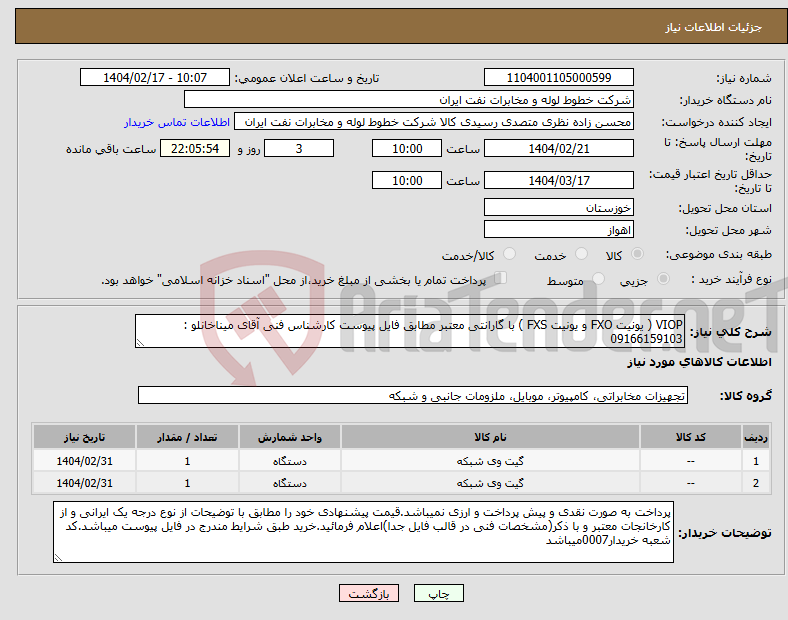Image resolution: width=788 pixels, height=620 pixels.
Task: Click the price validity date 1404/03/17
Action: (x=558, y=180)
